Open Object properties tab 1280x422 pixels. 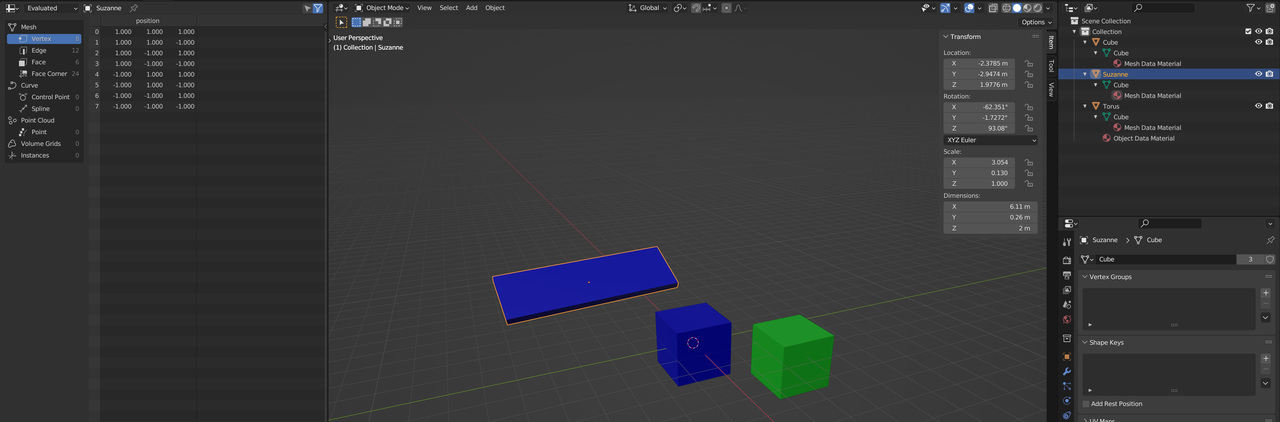click(x=1067, y=357)
